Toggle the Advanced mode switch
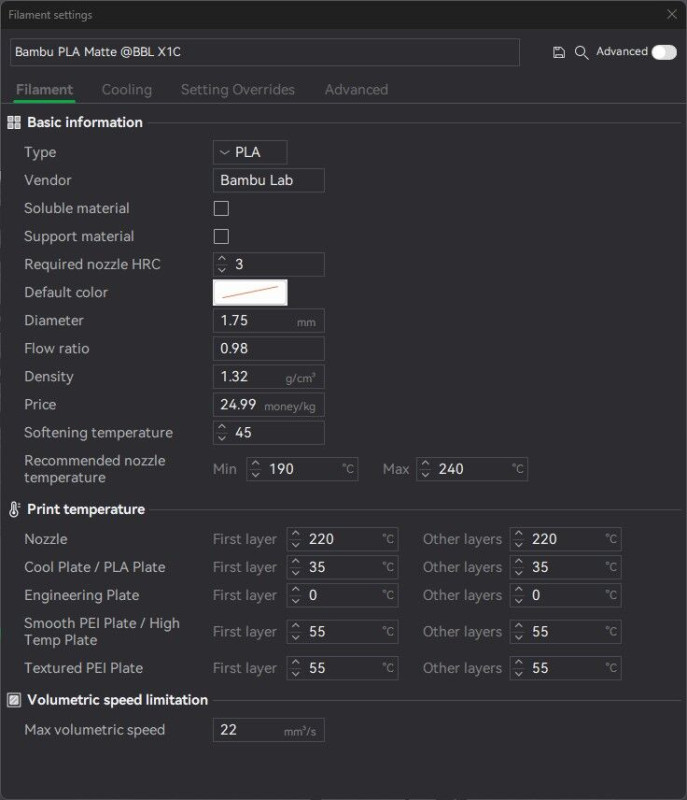This screenshot has width=687, height=800. (664, 52)
